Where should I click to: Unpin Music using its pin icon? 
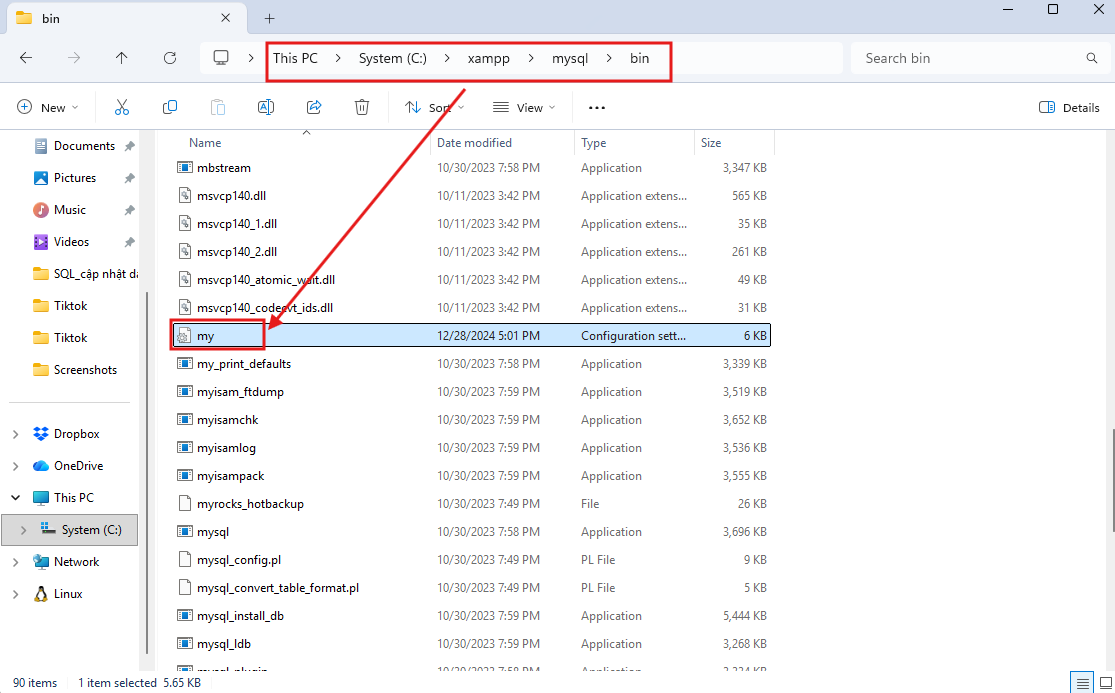click(x=129, y=210)
